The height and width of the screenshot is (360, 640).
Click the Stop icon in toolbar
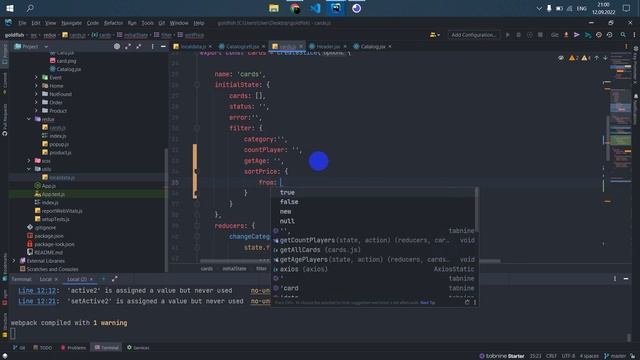[540, 35]
